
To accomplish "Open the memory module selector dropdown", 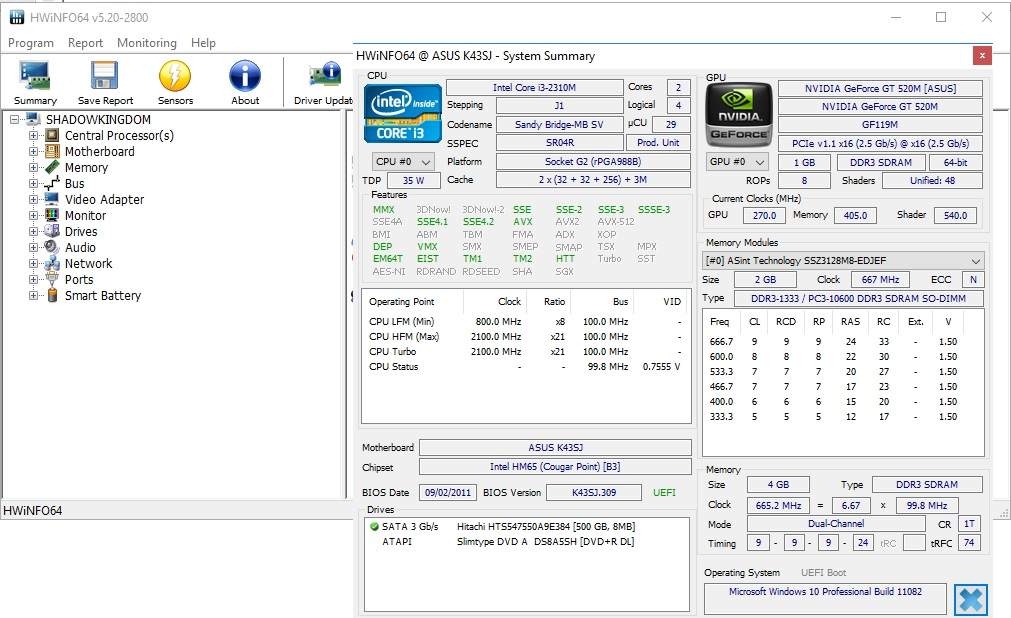I will [x=844, y=261].
